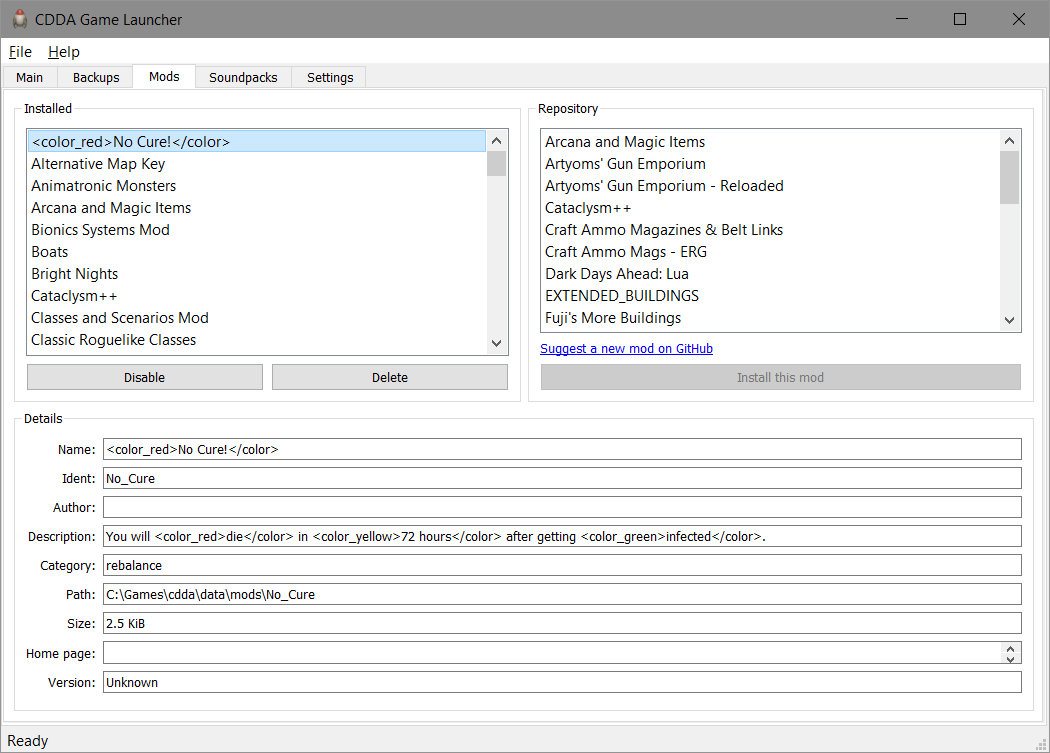1050x753 pixels.
Task: Click Repository list scrollbar thumb
Action: 1010,178
